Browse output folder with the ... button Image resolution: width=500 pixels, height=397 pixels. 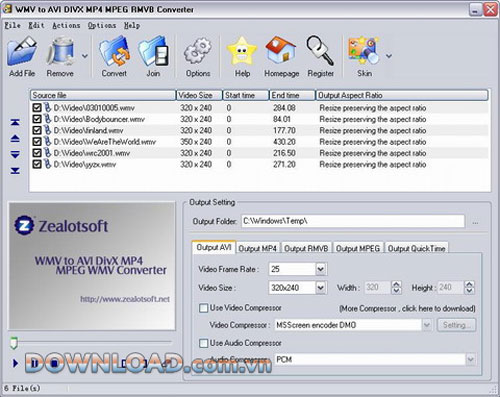(475, 222)
